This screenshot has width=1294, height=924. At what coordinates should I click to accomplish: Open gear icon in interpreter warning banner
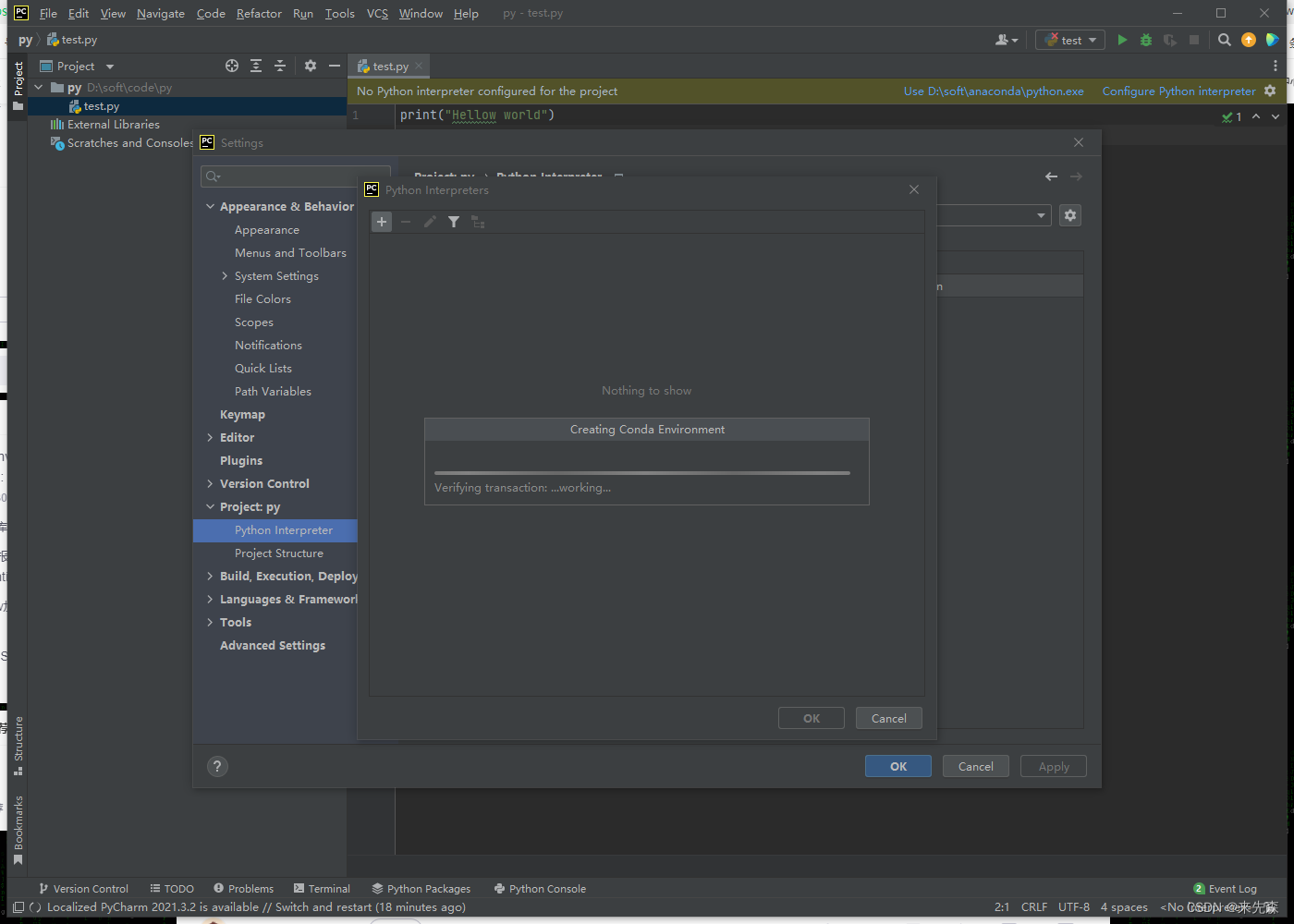pyautogui.click(x=1270, y=91)
